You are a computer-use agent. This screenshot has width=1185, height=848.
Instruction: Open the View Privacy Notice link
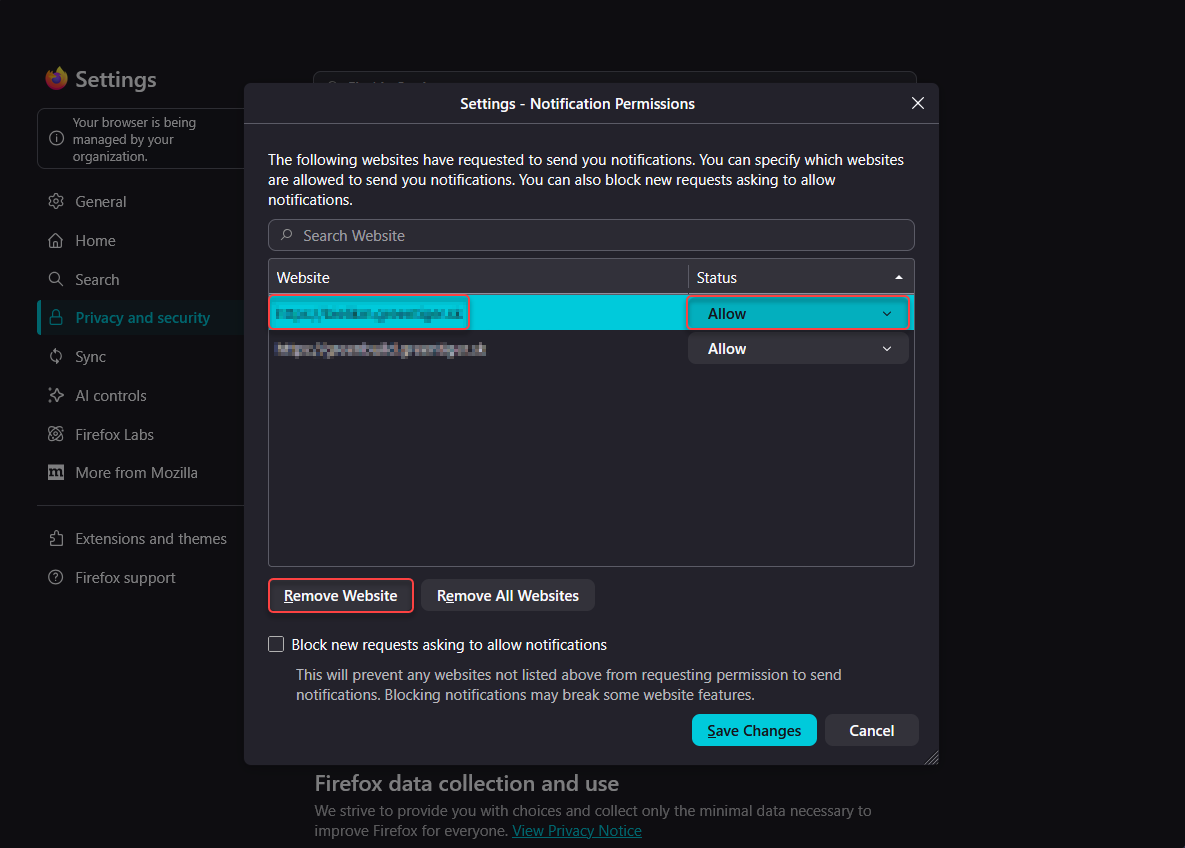[577, 831]
